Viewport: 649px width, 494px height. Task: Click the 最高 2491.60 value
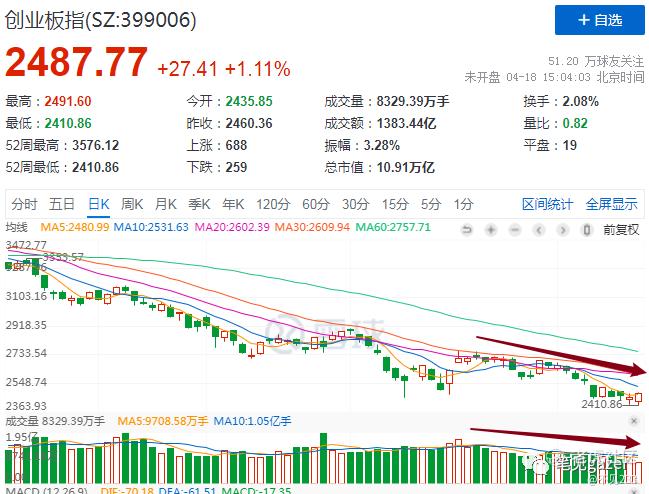pos(68,101)
